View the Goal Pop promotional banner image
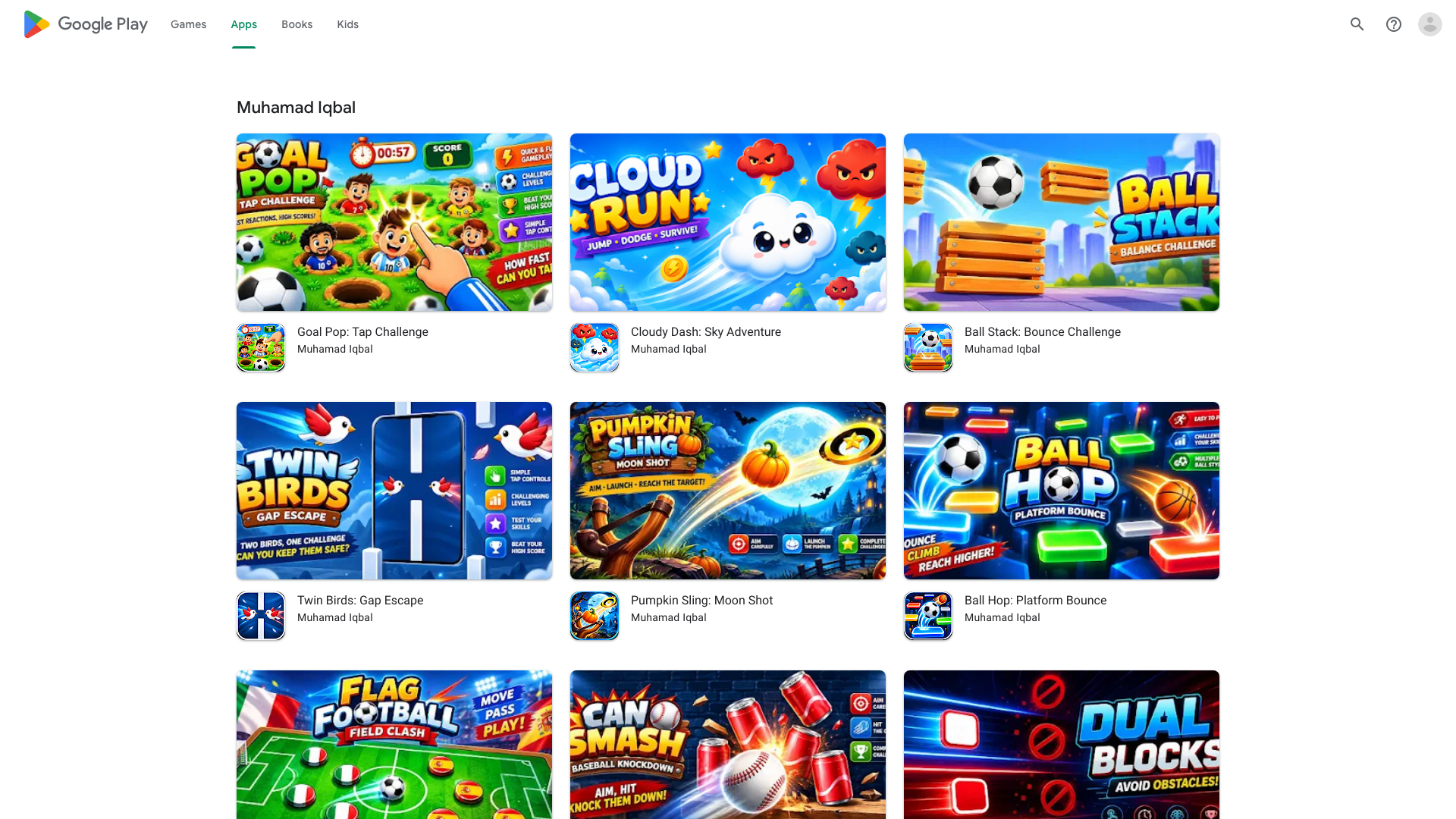Screen dimensions: 1456x819 (x=394, y=222)
